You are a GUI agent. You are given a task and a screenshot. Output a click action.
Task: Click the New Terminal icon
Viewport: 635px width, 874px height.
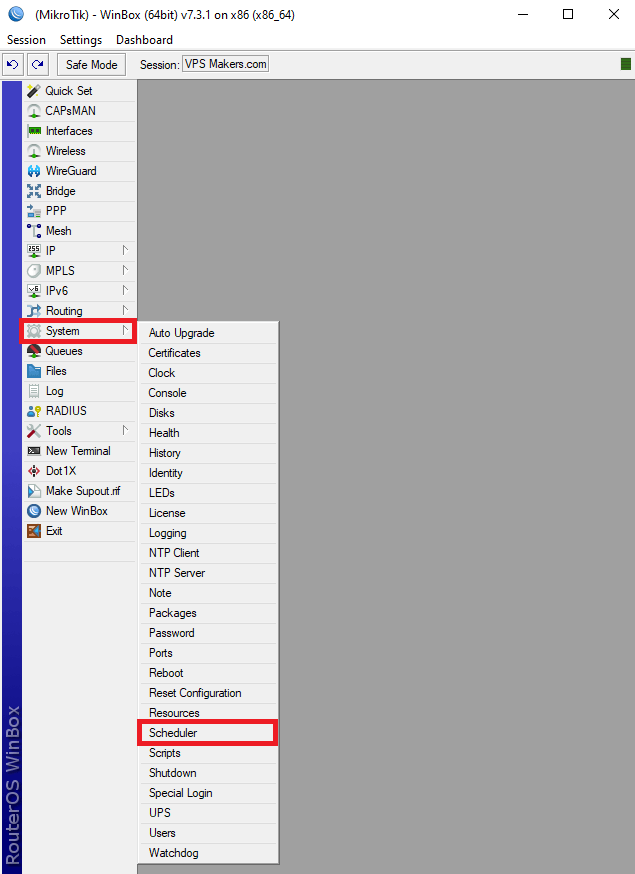[x=34, y=451]
